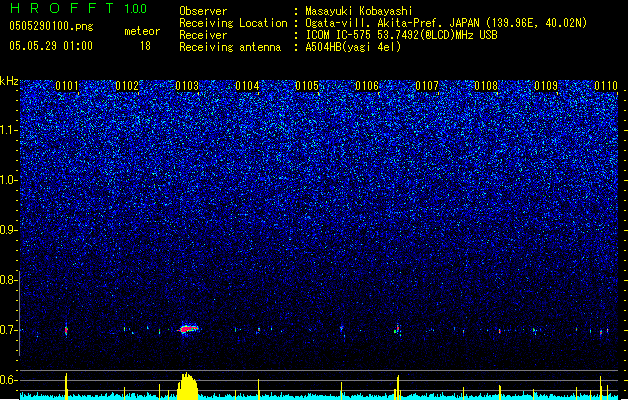Click the 0109 time marker
The image size is (629, 400).
click(x=546, y=86)
